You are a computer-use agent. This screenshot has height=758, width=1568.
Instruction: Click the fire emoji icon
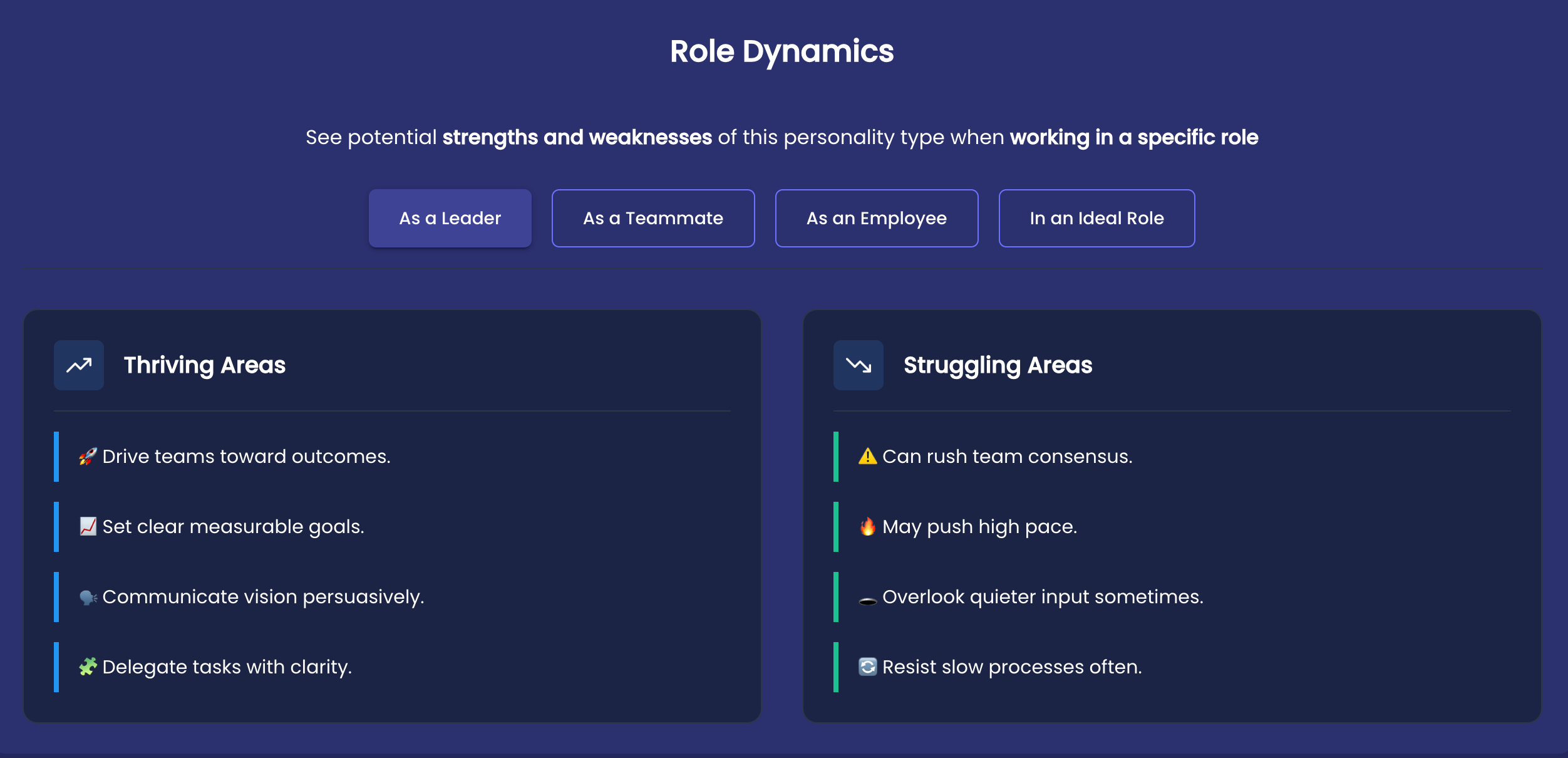867,527
